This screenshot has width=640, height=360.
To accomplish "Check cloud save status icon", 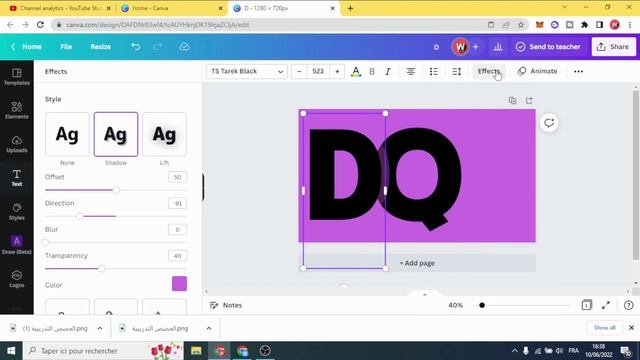I will click(184, 47).
